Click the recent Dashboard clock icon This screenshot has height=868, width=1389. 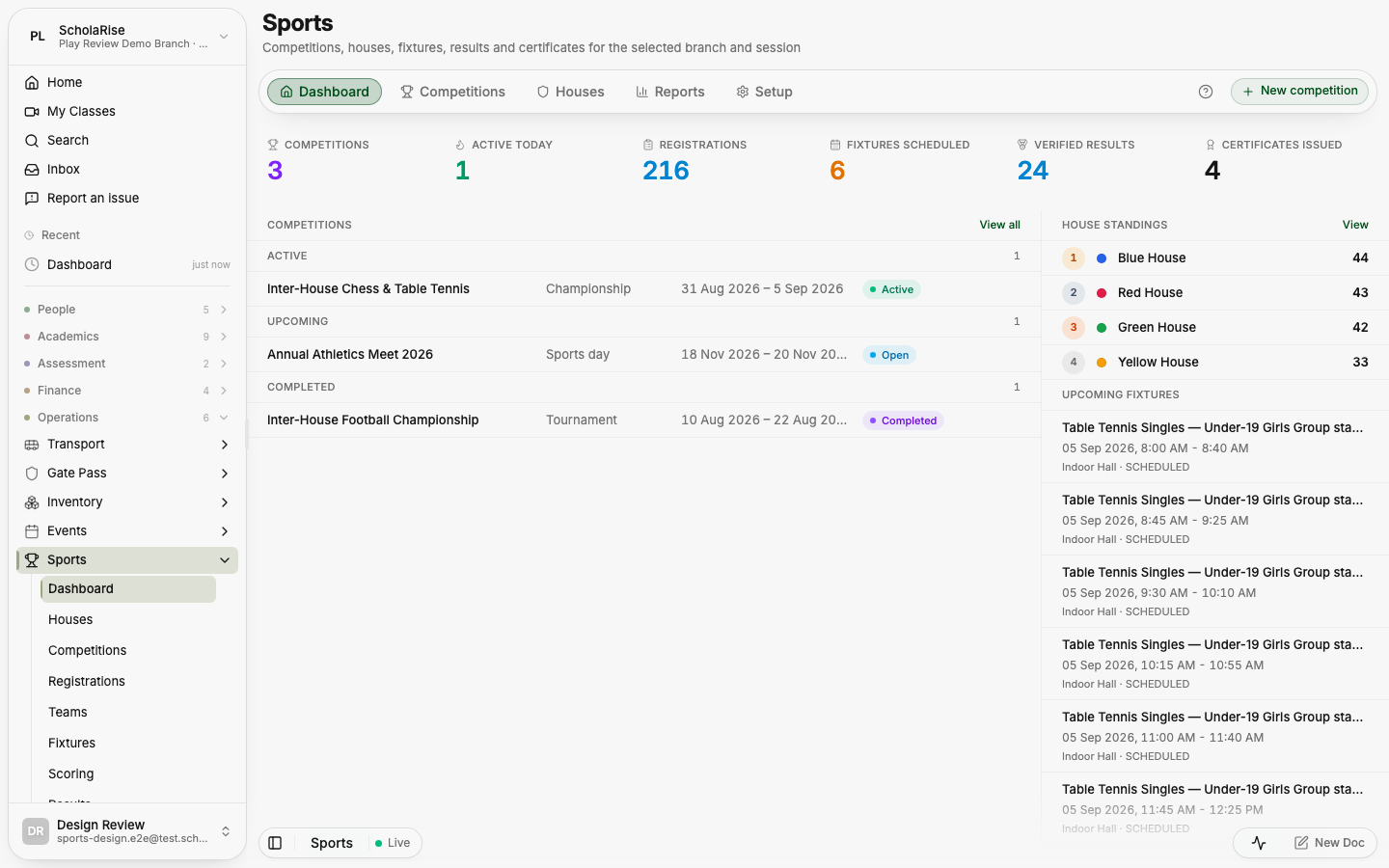pyautogui.click(x=32, y=264)
